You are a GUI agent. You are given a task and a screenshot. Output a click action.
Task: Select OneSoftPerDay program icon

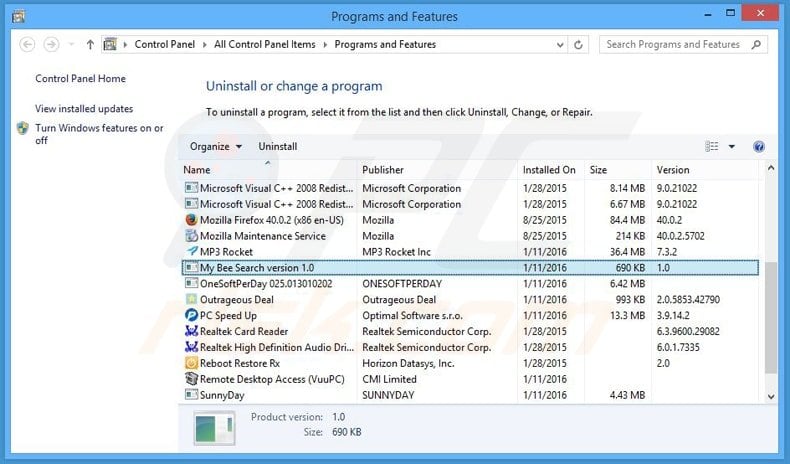[x=191, y=283]
